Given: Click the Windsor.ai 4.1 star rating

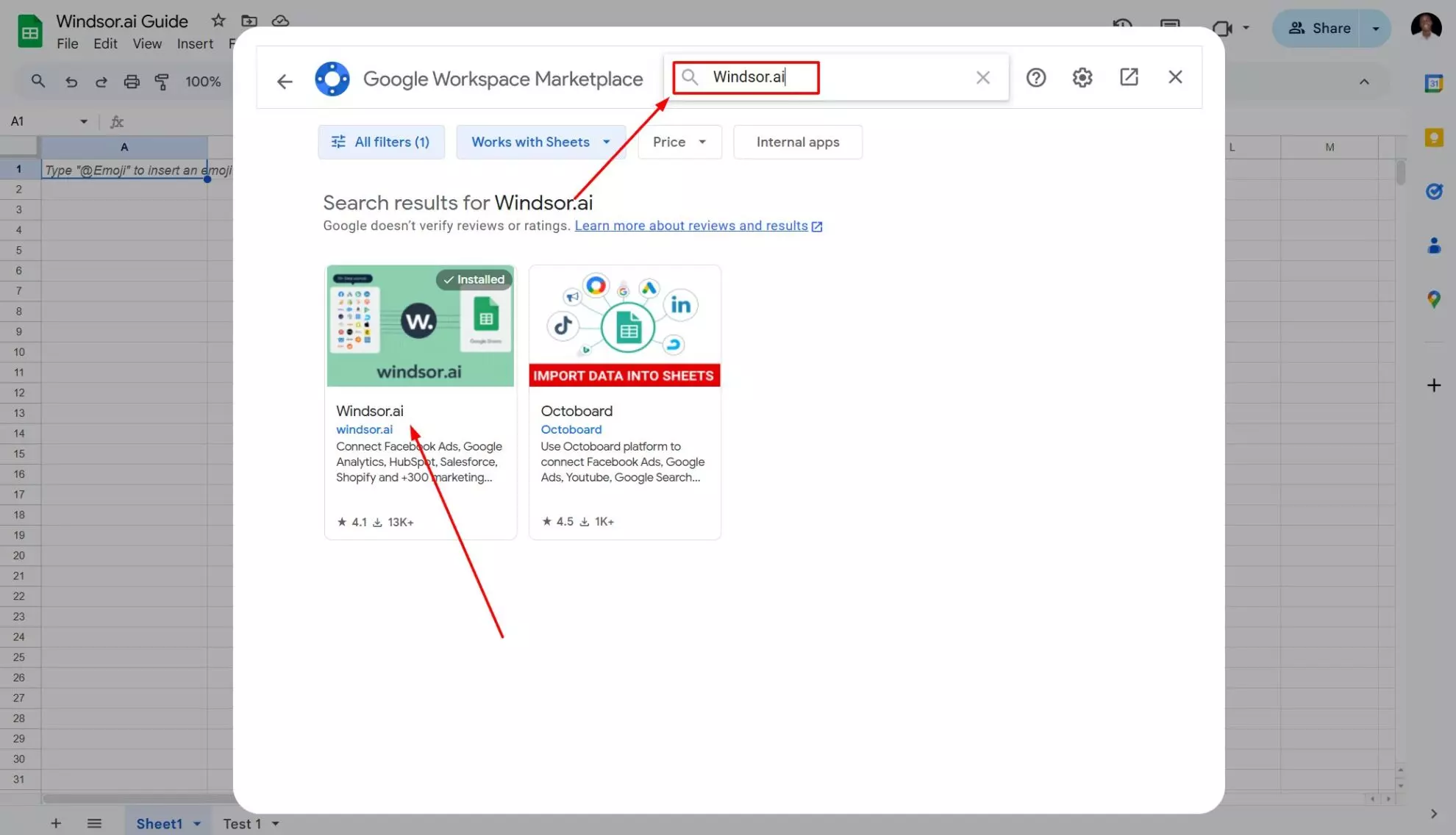Looking at the screenshot, I should [x=351, y=522].
